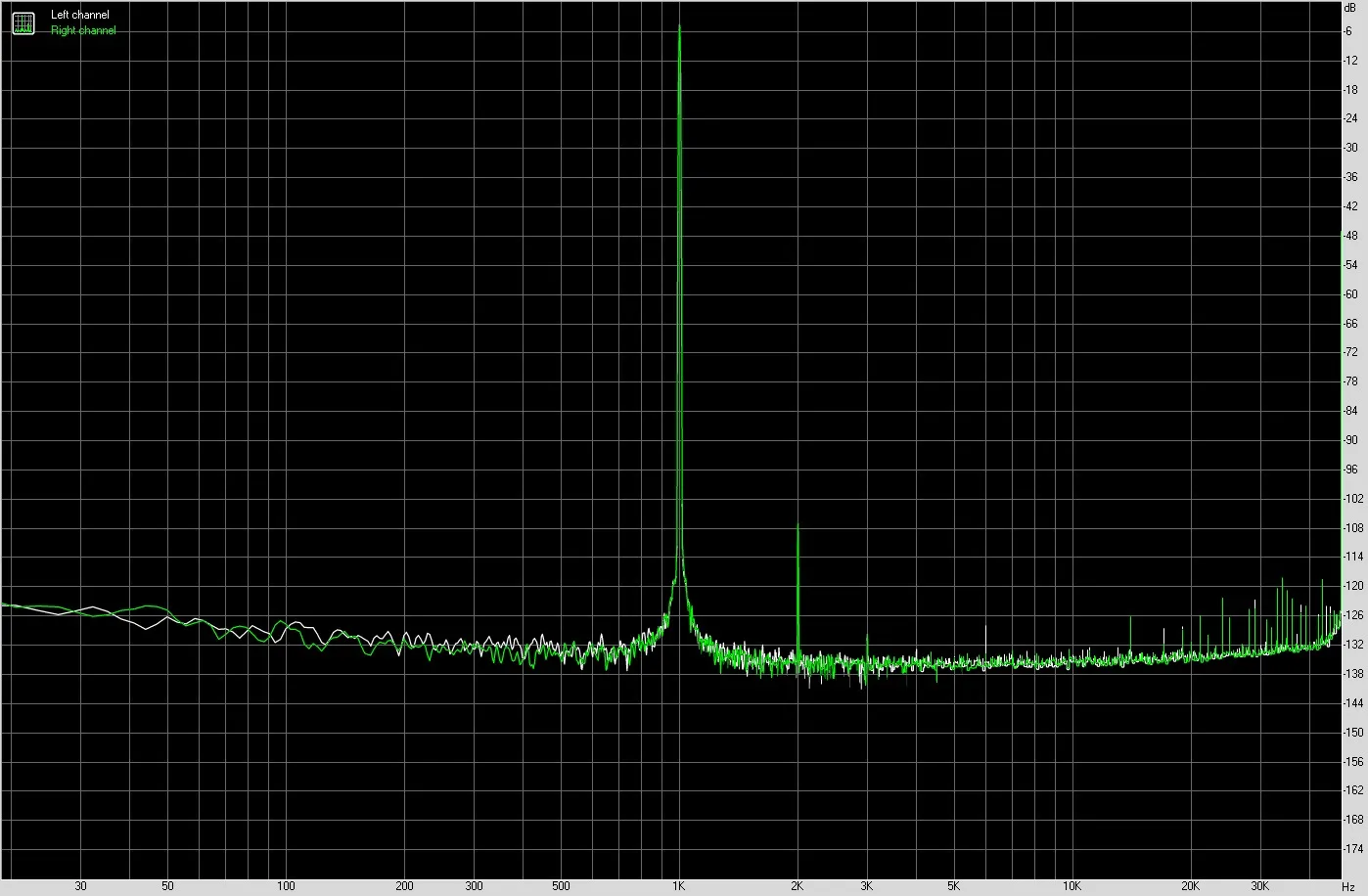
Task: Click the Hz unit label
Action: click(x=1348, y=886)
